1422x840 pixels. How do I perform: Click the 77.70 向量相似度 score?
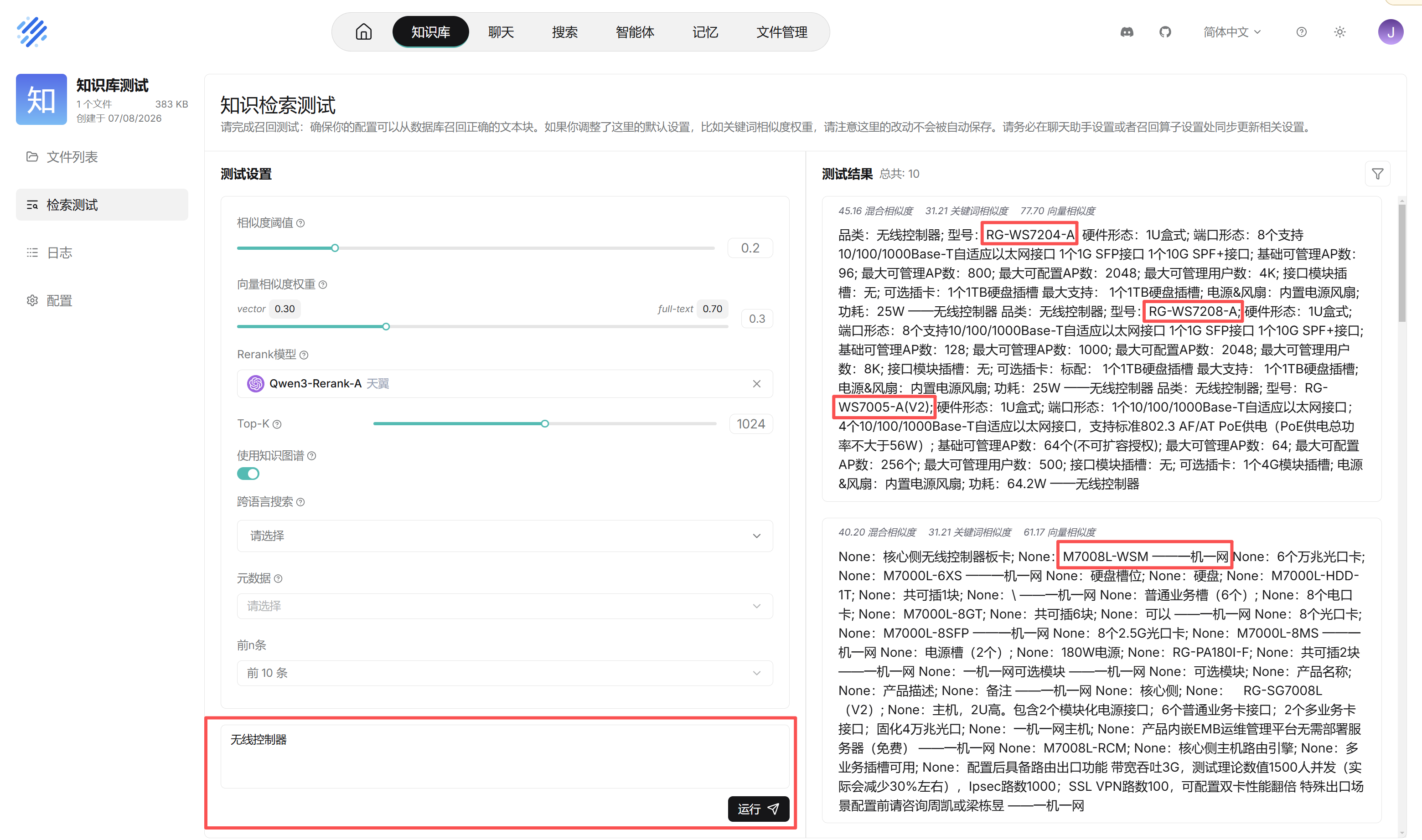(1057, 211)
